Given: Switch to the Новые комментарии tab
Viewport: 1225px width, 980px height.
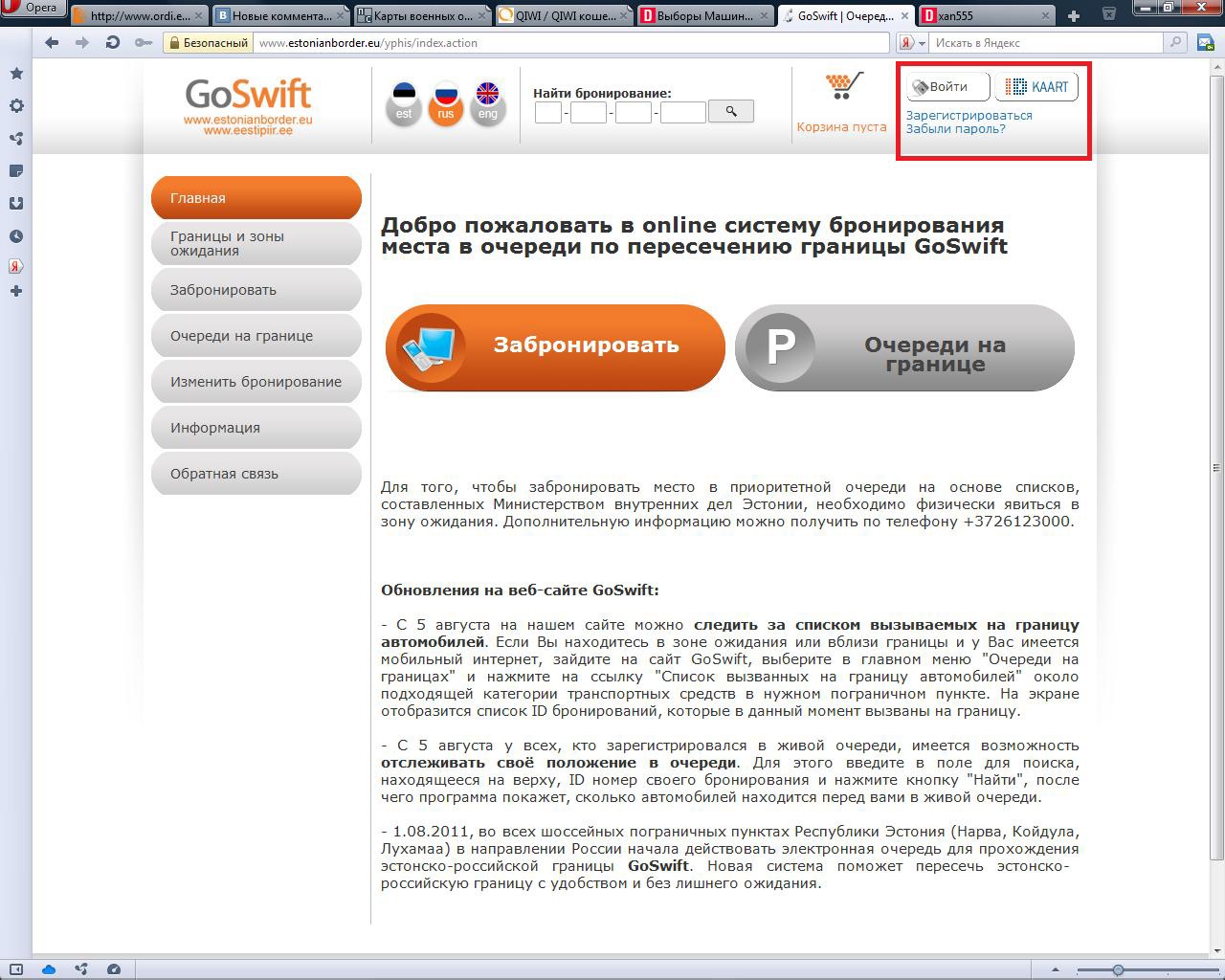Looking at the screenshot, I should click(280, 15).
